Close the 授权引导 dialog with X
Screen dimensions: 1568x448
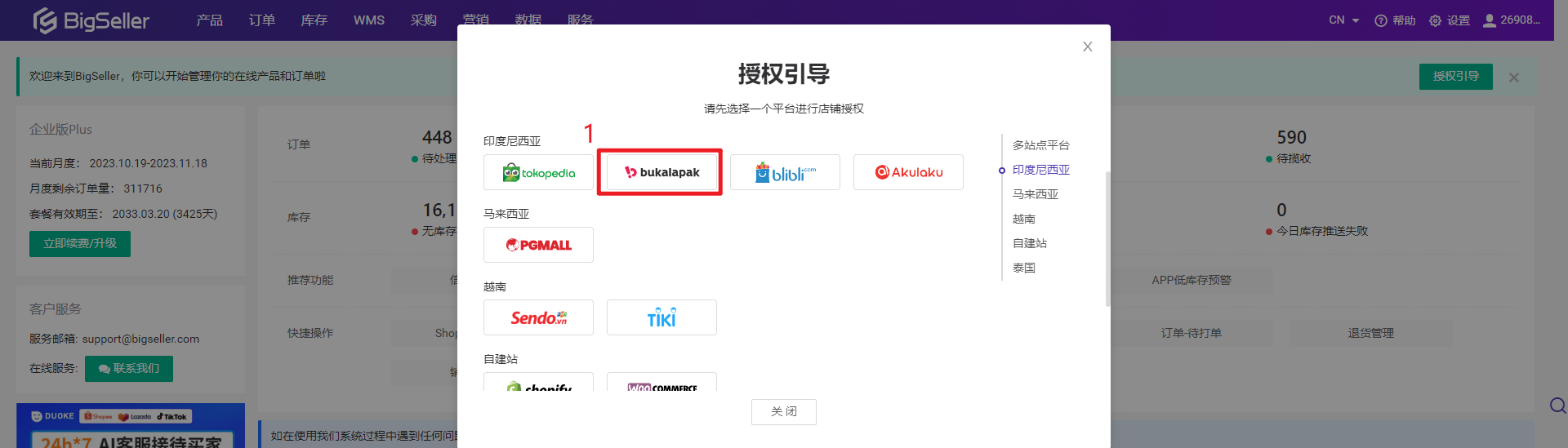pos(1087,47)
